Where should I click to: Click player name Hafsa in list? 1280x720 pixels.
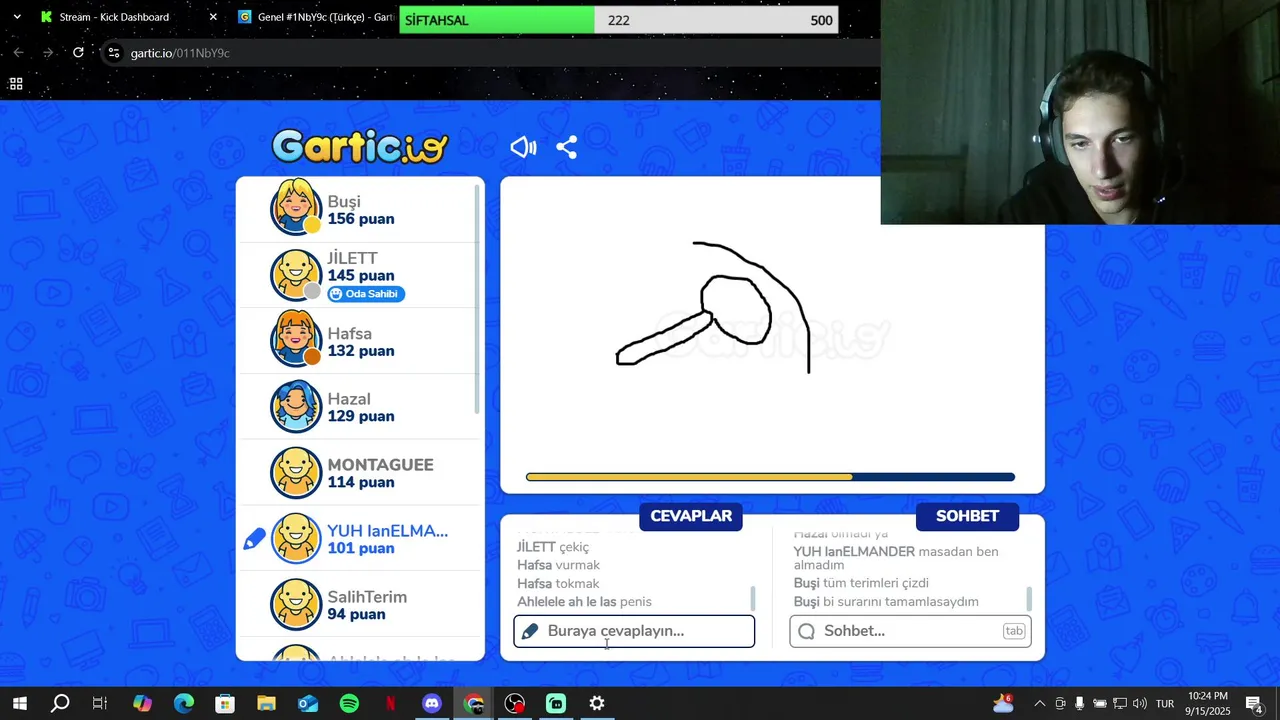pyautogui.click(x=349, y=333)
